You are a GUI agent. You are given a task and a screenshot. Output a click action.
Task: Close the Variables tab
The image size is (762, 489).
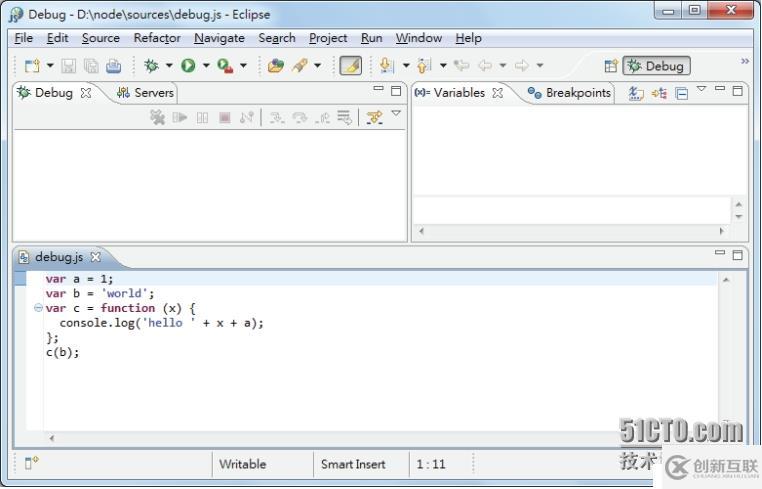(498, 93)
